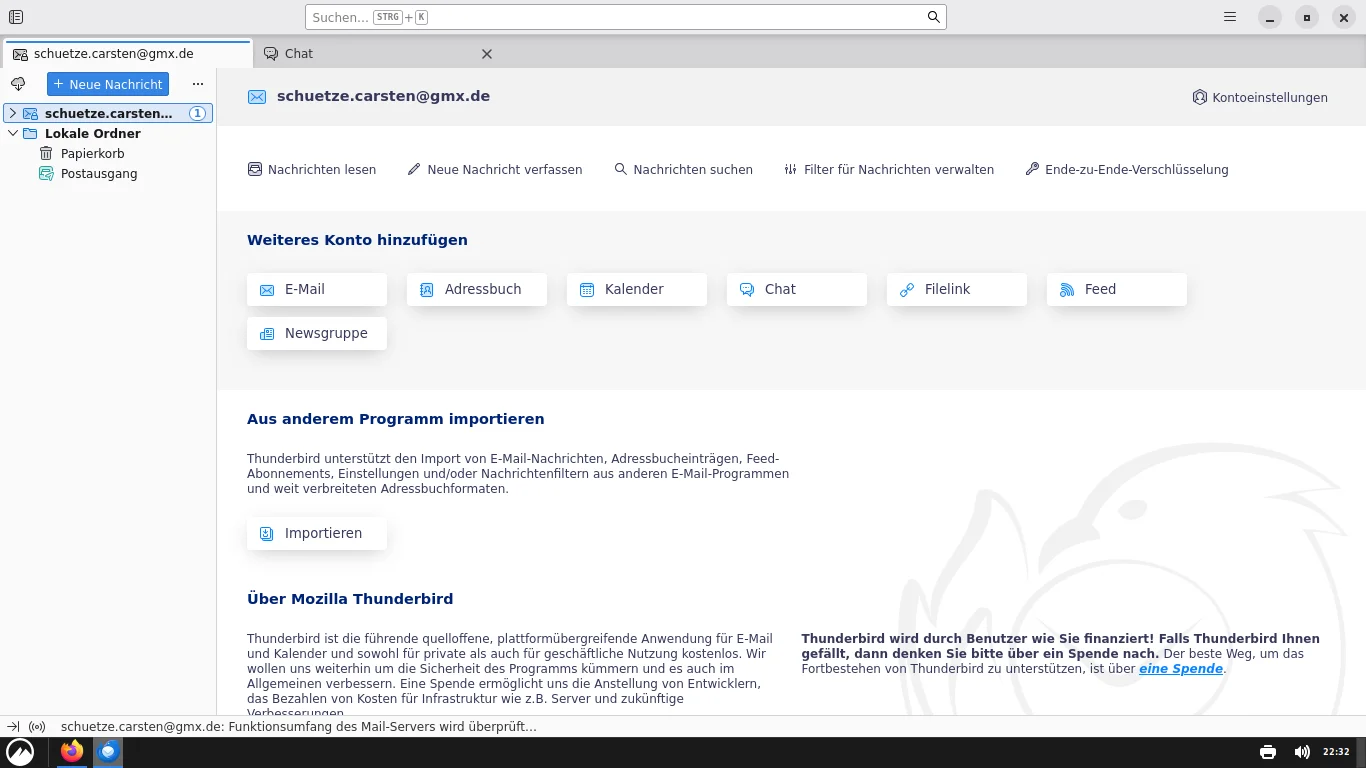
Task: Launch Firefox from the taskbar
Action: pyautogui.click(x=71, y=751)
